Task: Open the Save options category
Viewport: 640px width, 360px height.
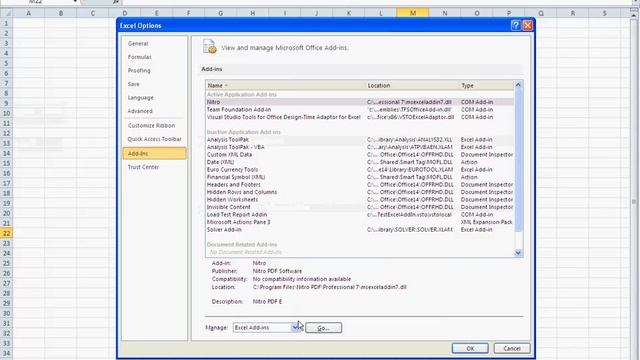Action: [133, 84]
